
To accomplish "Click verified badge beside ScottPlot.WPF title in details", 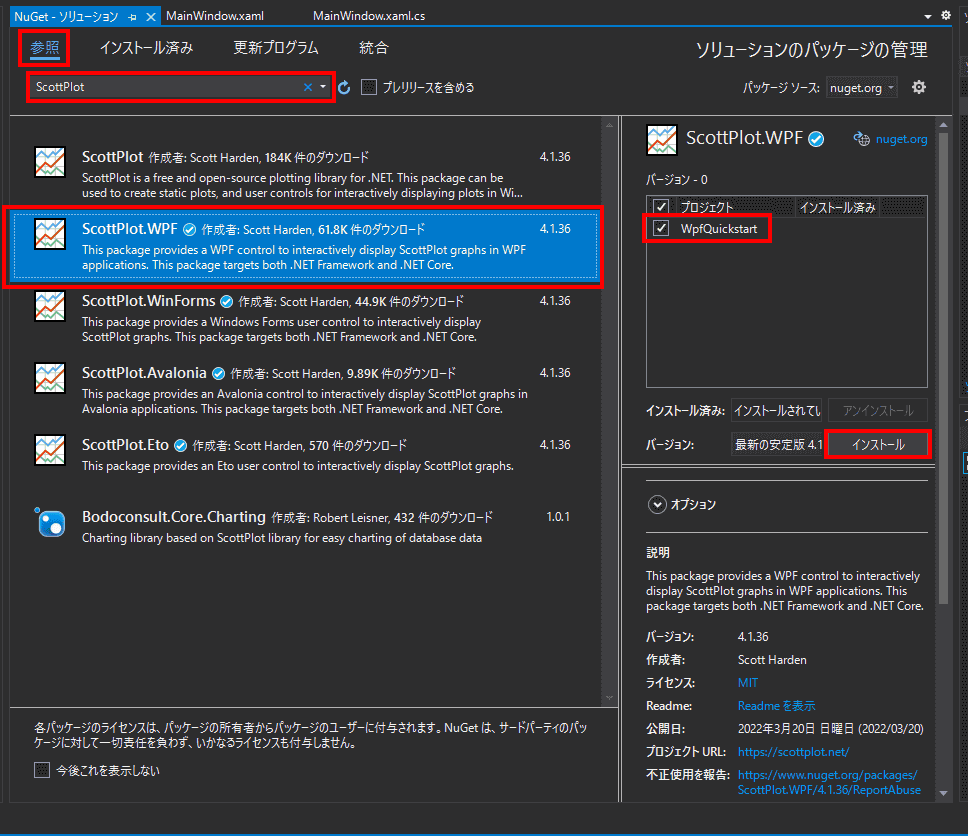I will (816, 140).
